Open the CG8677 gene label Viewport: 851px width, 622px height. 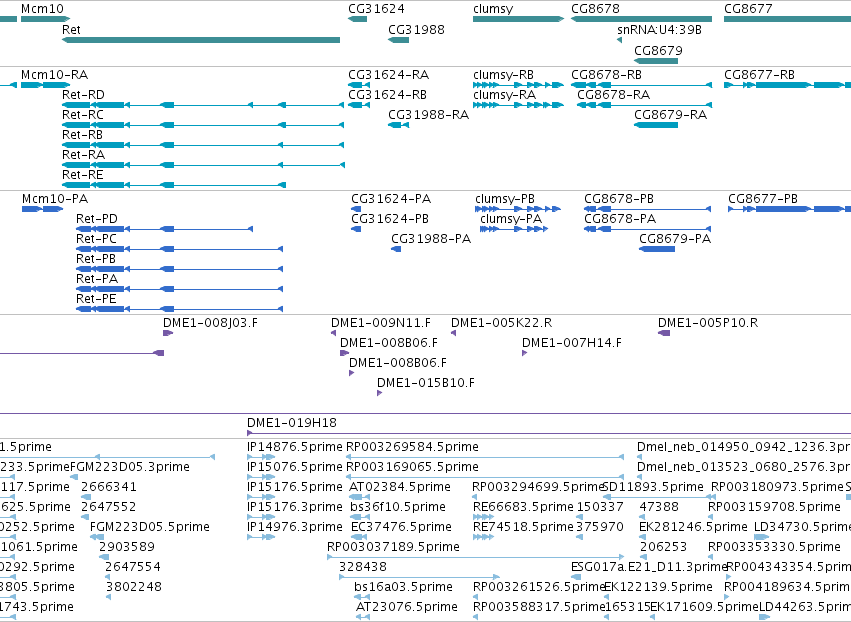pyautogui.click(x=748, y=9)
